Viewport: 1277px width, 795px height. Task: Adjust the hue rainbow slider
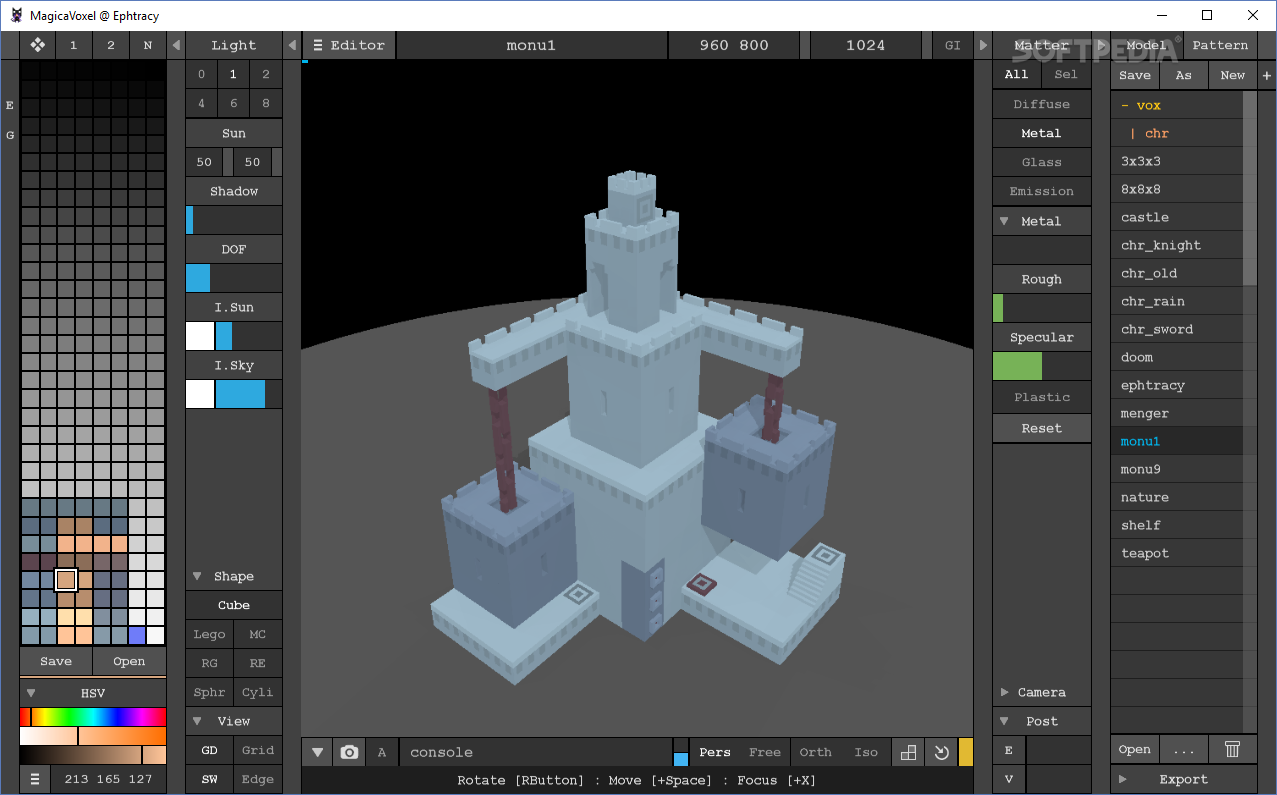[x=93, y=716]
